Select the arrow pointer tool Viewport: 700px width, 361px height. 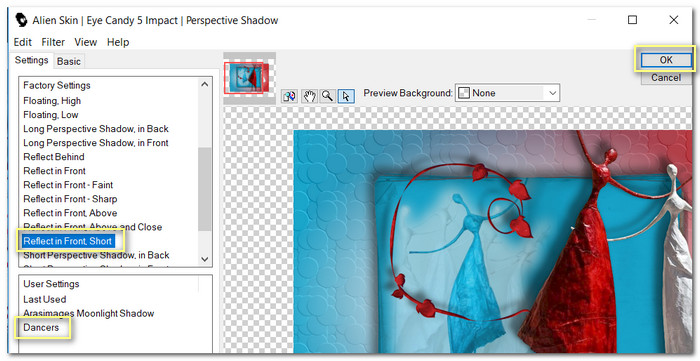346,96
